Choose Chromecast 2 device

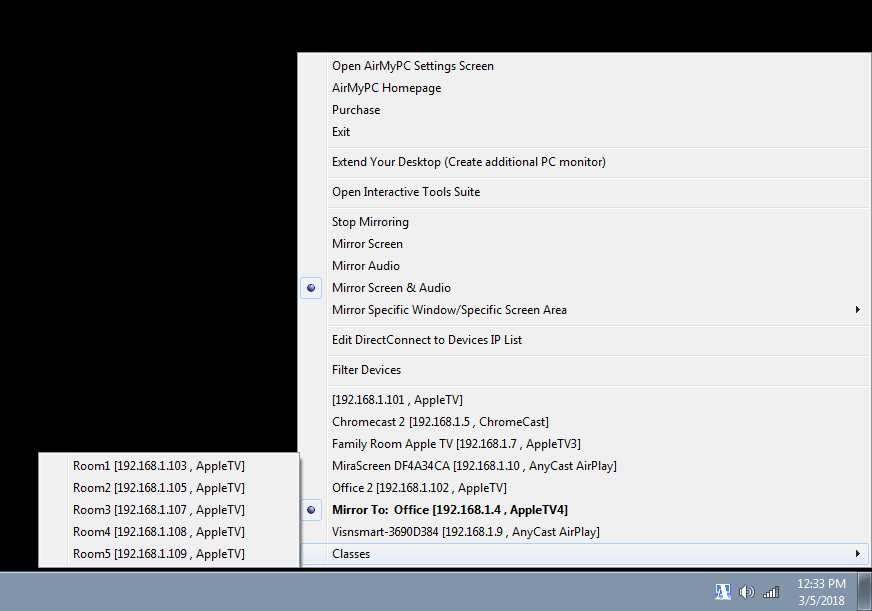pos(440,422)
